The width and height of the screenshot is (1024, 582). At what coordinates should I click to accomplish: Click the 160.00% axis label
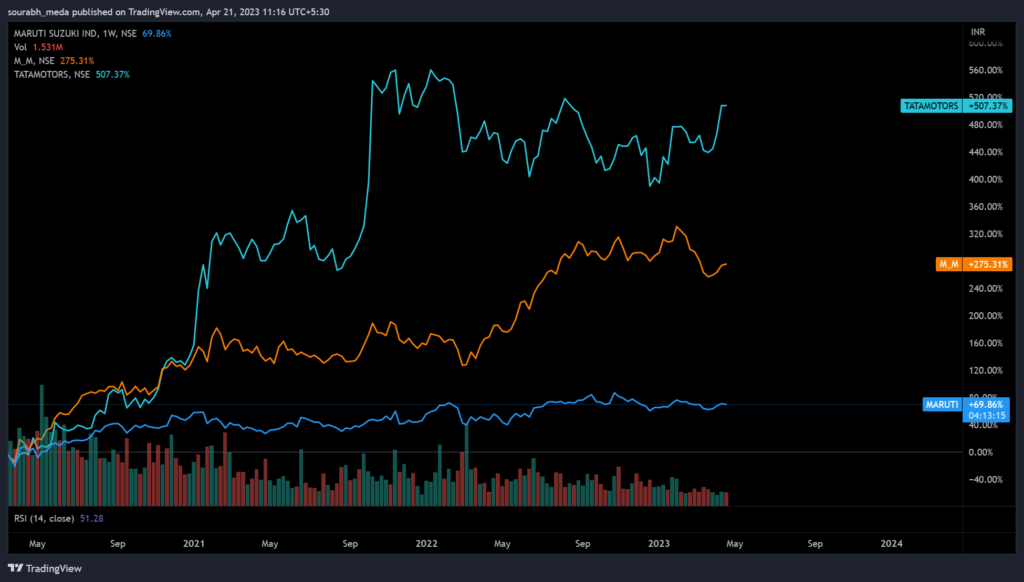(985, 343)
